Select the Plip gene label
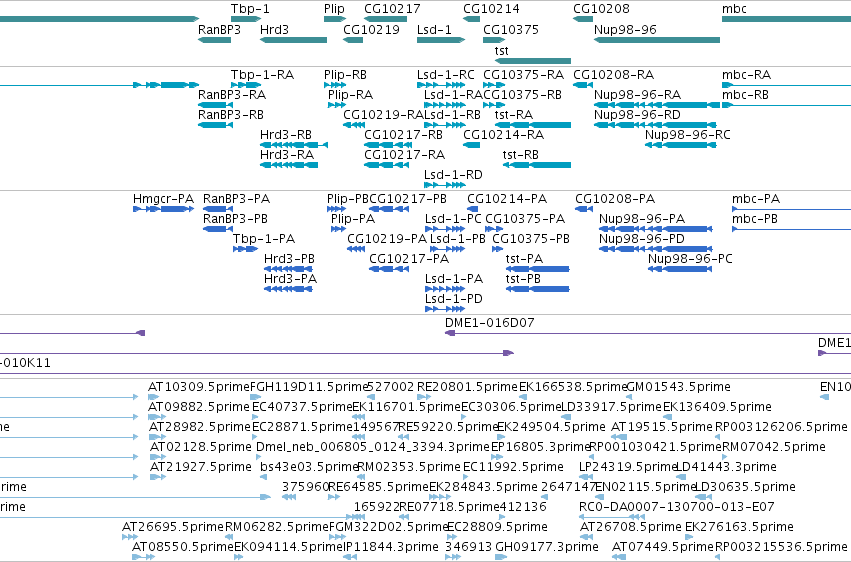Image resolution: width=851 pixels, height=562 pixels. [x=334, y=9]
